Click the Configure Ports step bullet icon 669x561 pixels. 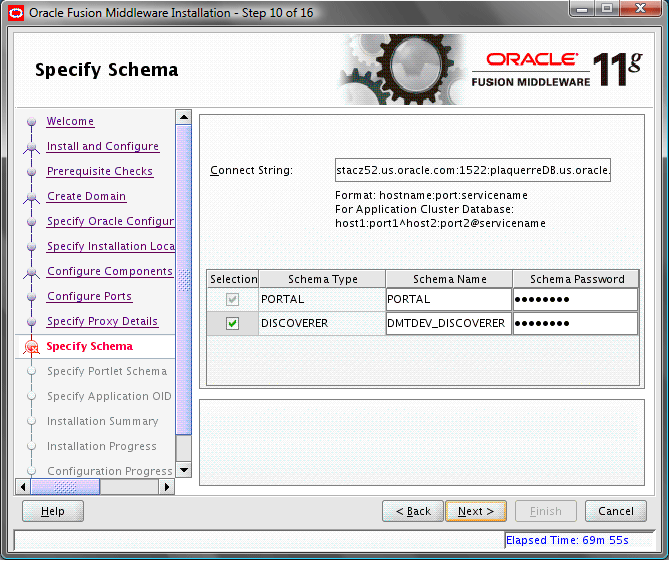click(x=31, y=297)
